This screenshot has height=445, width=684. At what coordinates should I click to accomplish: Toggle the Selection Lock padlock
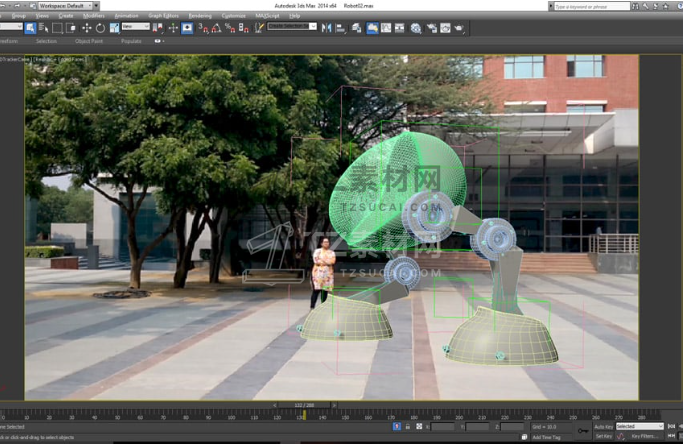pos(407,426)
